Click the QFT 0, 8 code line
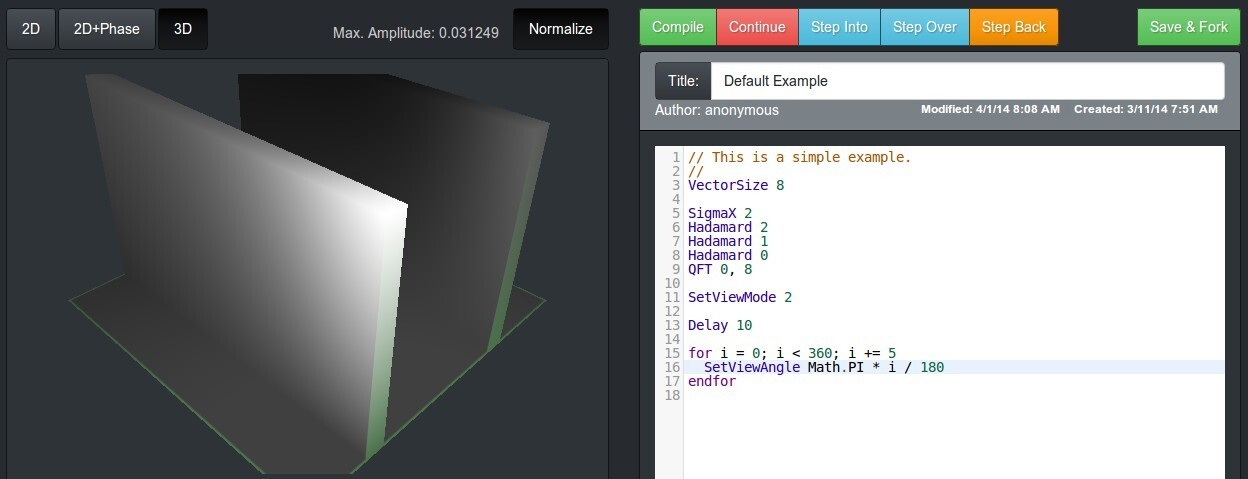Viewport: 1248px width, 479px height. [x=719, y=269]
